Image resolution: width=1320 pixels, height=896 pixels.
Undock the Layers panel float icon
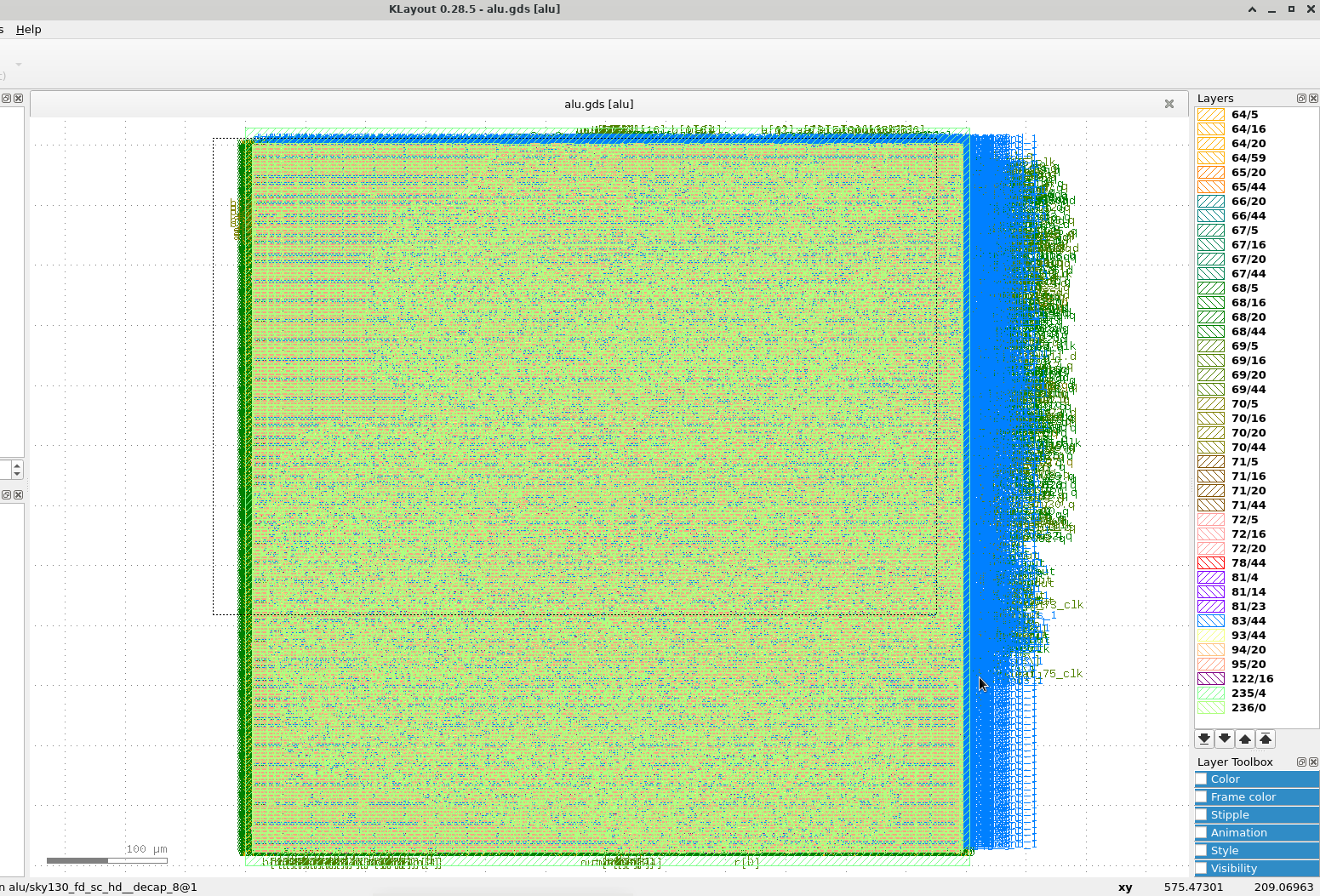(1301, 99)
